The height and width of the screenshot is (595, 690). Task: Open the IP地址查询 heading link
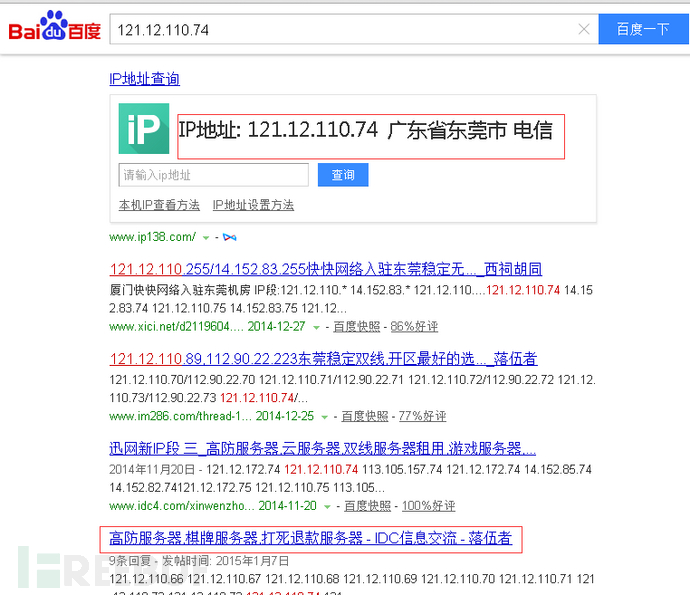click(x=144, y=79)
